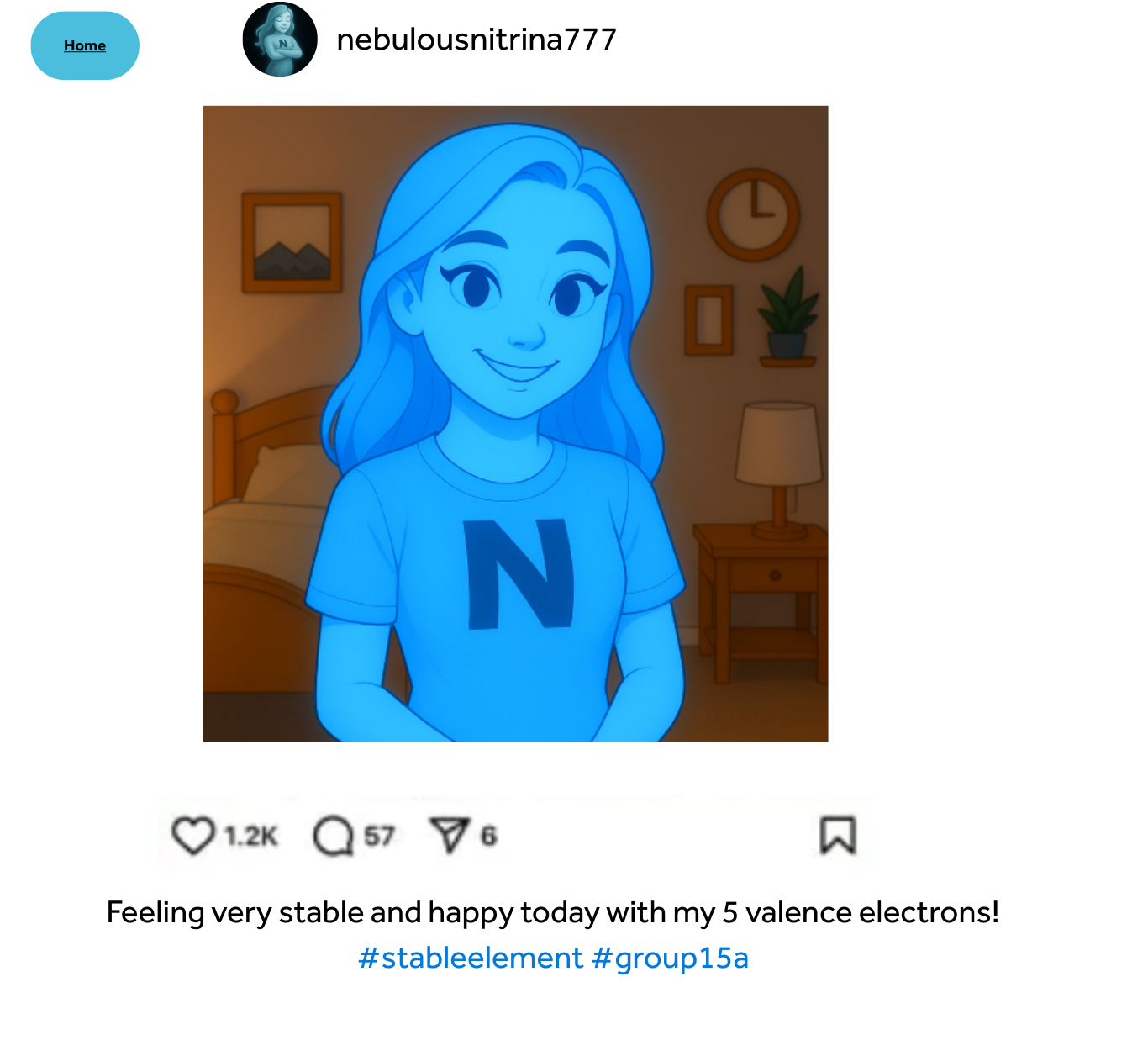View the 1.2K likes count
The height and width of the screenshot is (1056, 1148).
(250, 836)
